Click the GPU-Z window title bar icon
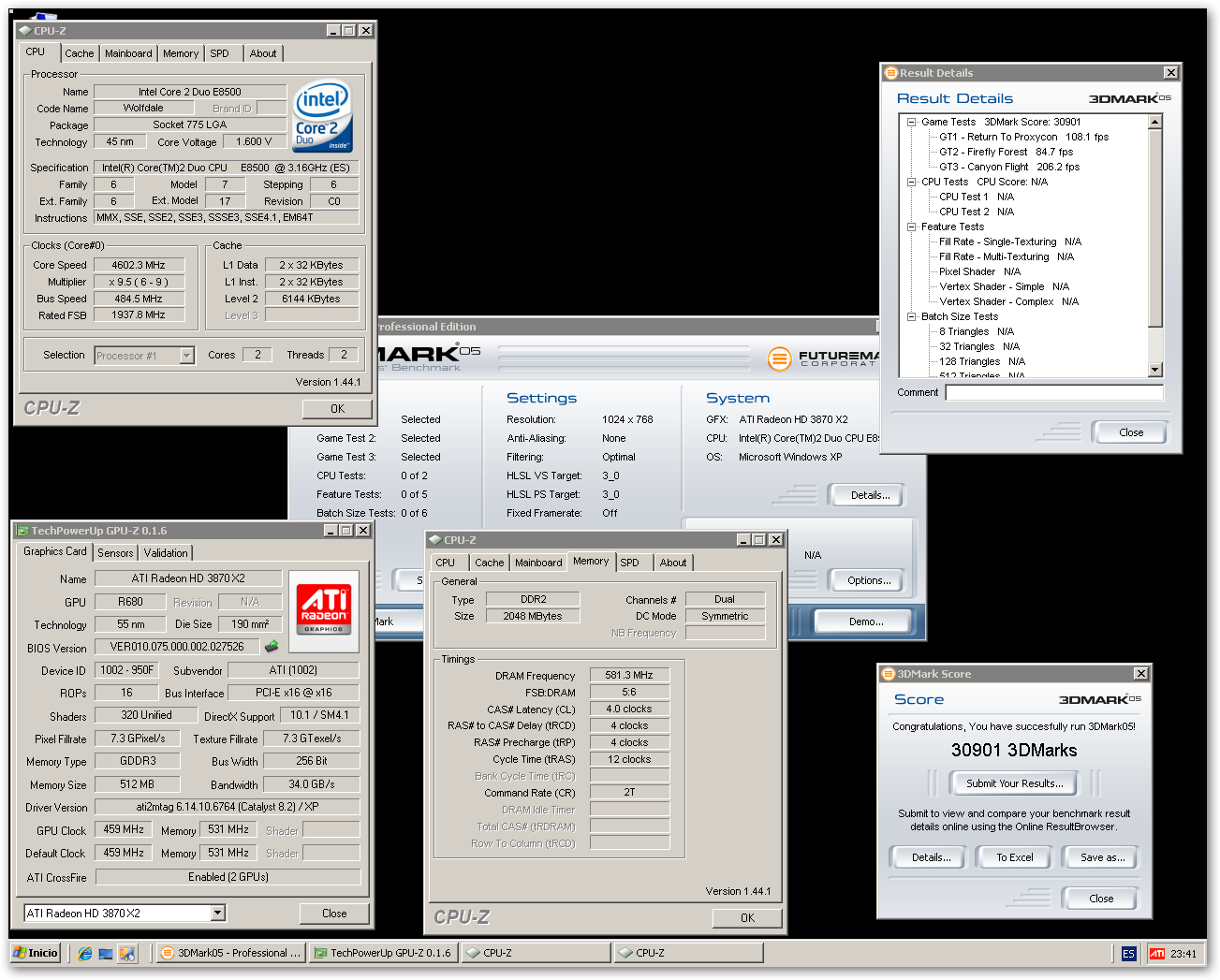1220x980 pixels. pyautogui.click(x=23, y=531)
